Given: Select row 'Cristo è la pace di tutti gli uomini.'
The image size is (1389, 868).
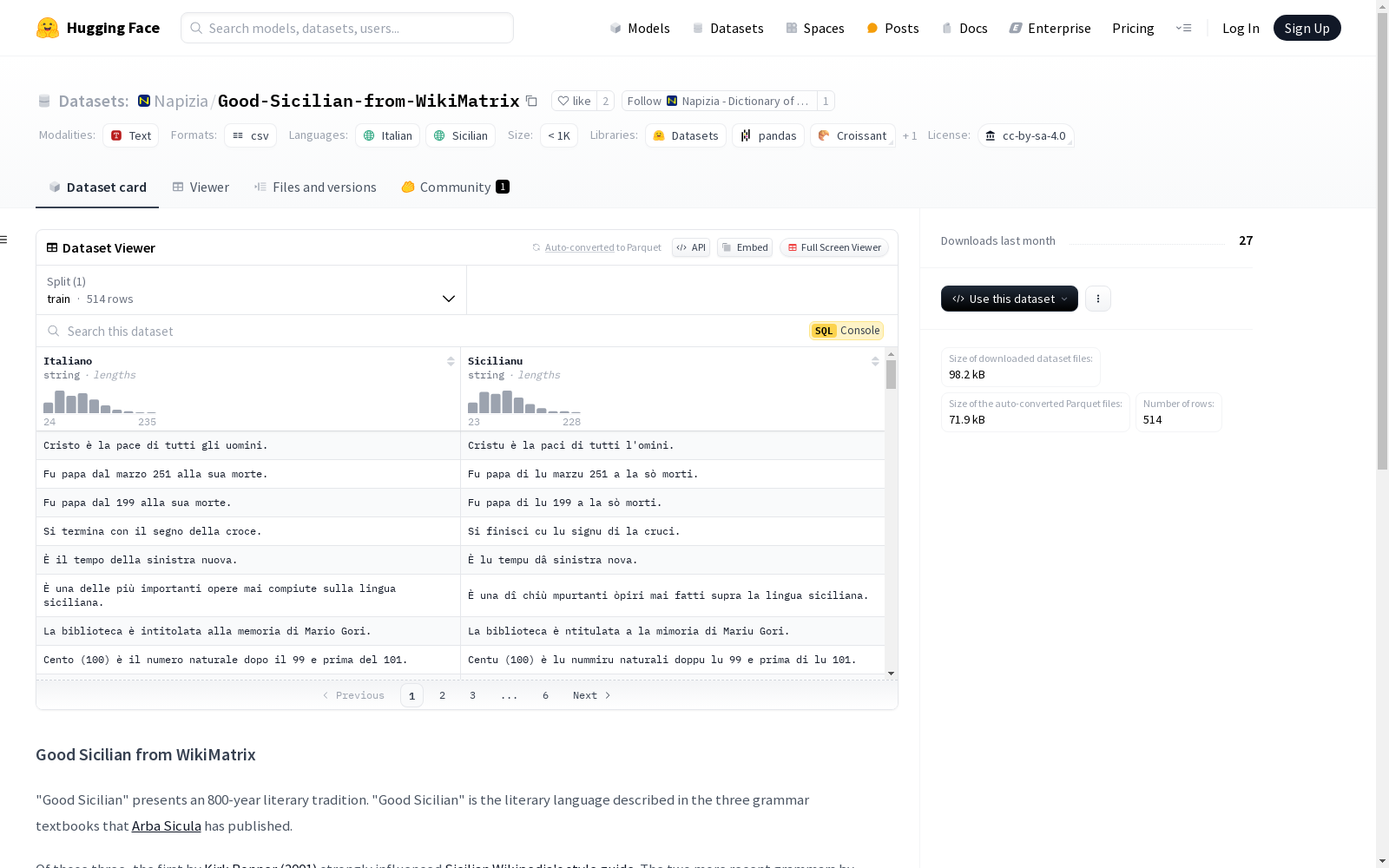Looking at the screenshot, I should pyautogui.click(x=460, y=445).
